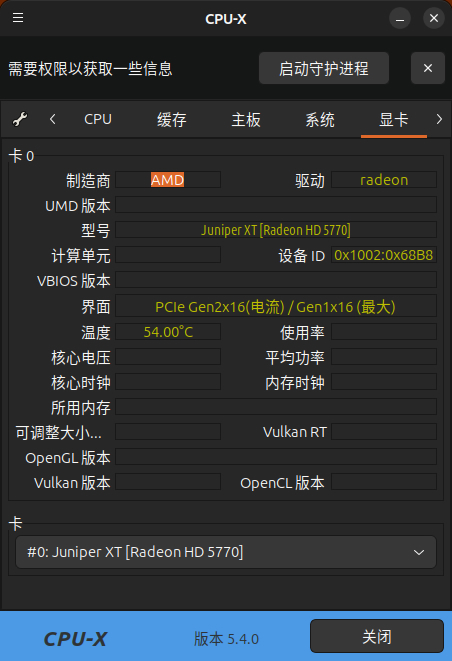Screen dimensions: 452x661
Task: Click the 制造商 label
Action: (x=88, y=181)
